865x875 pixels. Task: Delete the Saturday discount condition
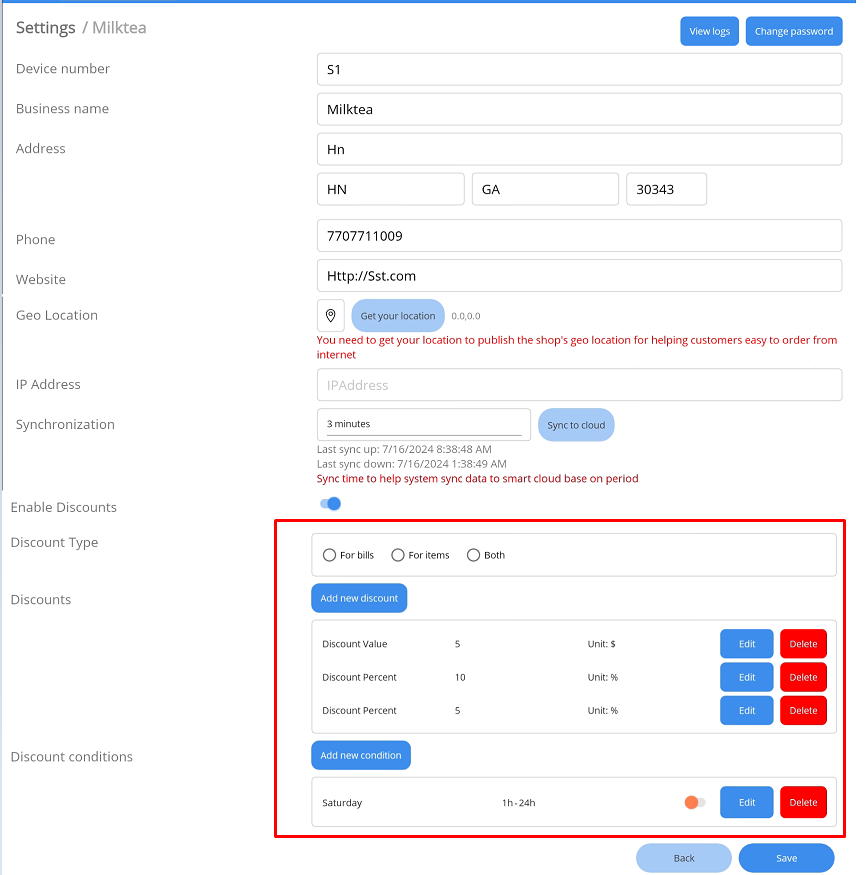point(803,802)
